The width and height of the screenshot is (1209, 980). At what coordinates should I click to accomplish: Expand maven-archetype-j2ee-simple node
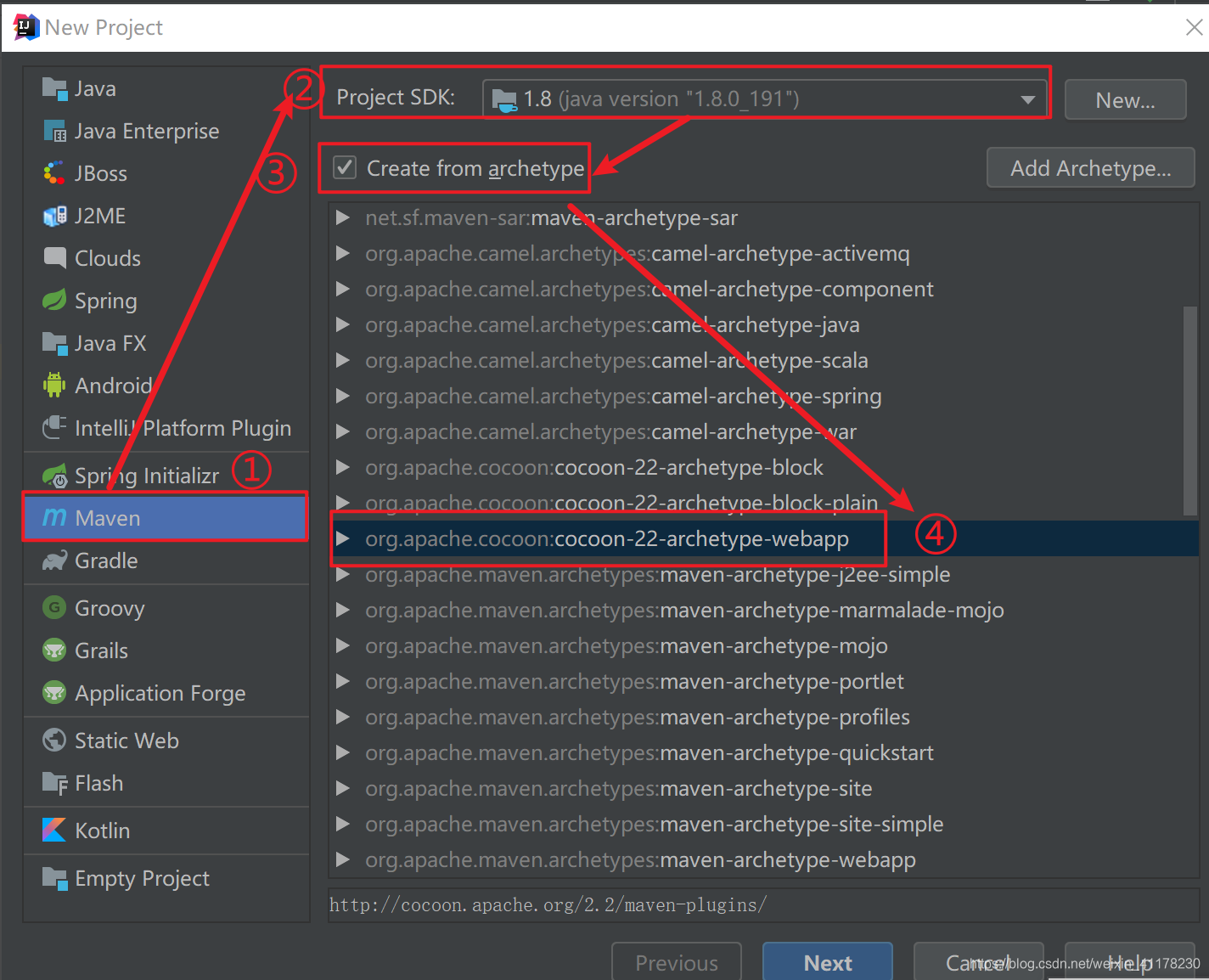pyautogui.click(x=343, y=574)
